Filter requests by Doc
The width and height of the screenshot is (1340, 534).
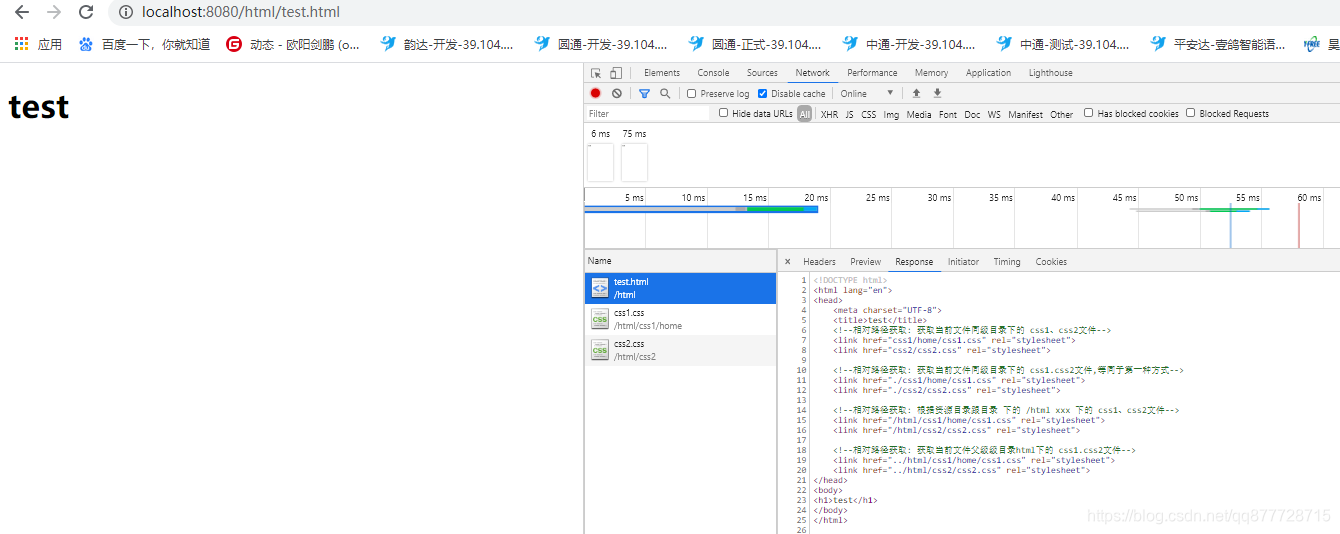click(x=972, y=114)
